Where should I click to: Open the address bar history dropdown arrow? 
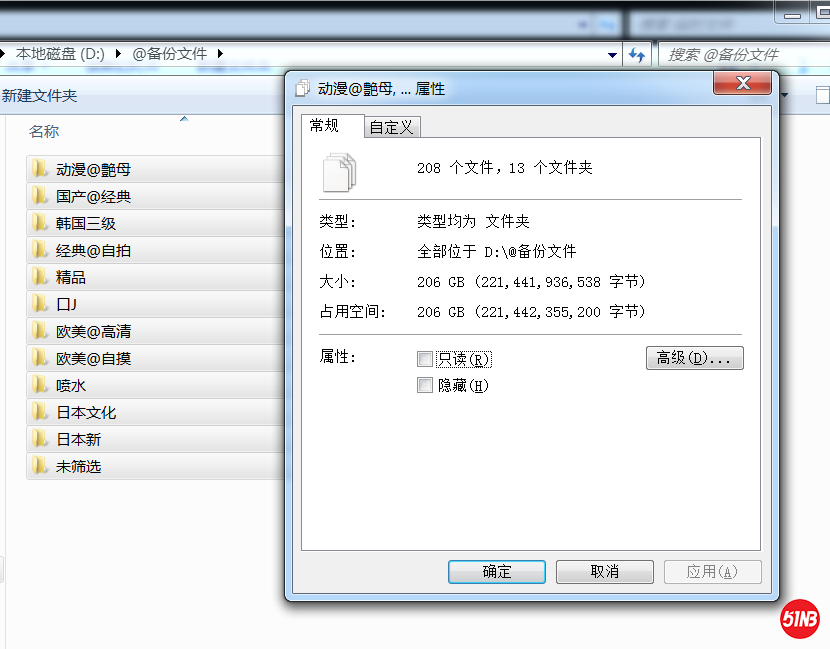click(612, 55)
